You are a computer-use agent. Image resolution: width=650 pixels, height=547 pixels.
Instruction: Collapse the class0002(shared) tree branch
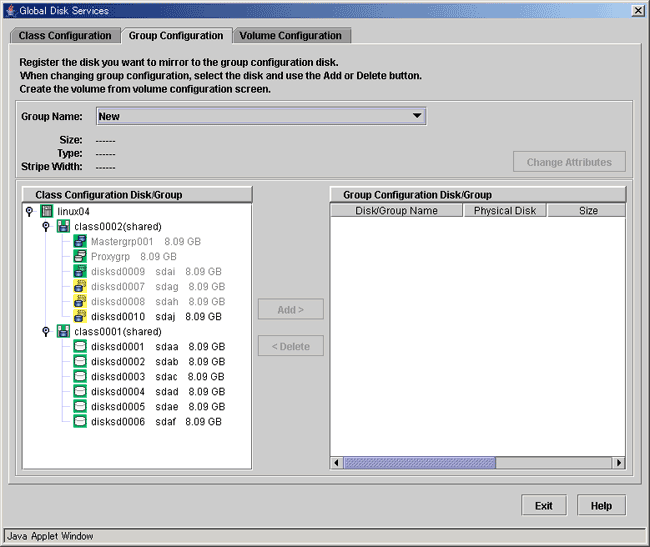(46, 227)
